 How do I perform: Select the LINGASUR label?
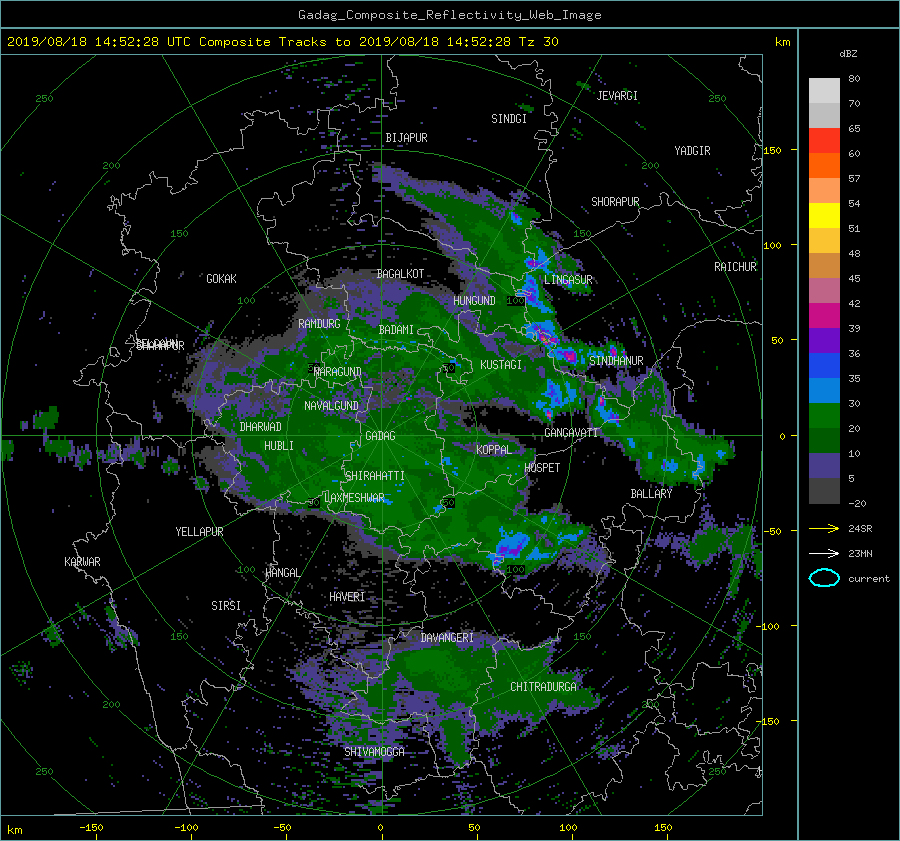click(x=568, y=280)
